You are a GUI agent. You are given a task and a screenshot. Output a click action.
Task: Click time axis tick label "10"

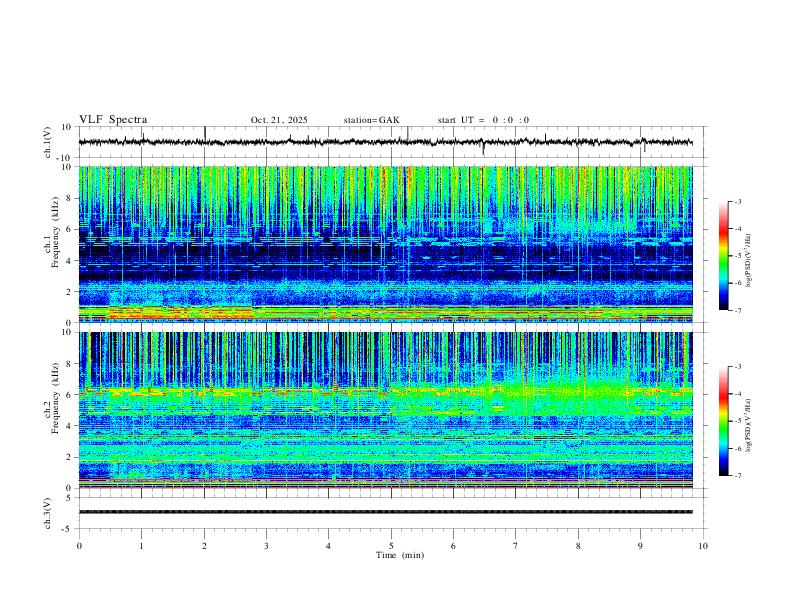click(x=703, y=546)
